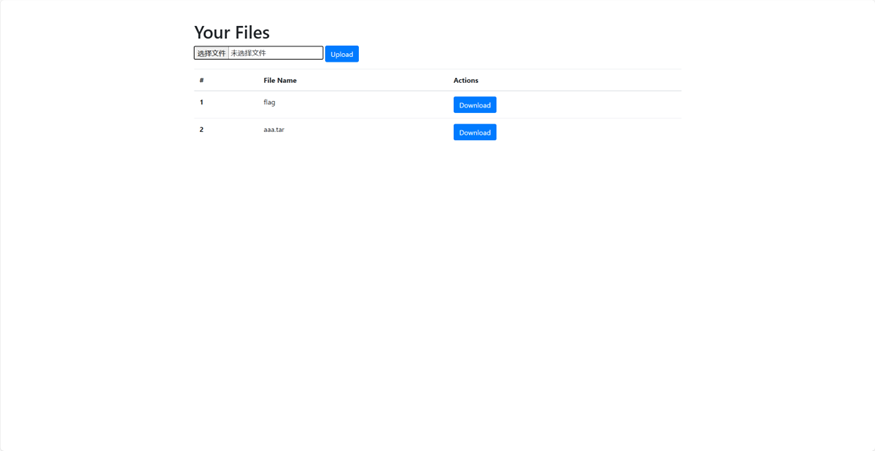The image size is (875, 451).
Task: Click the 'Your Files' heading
Action: 232,32
